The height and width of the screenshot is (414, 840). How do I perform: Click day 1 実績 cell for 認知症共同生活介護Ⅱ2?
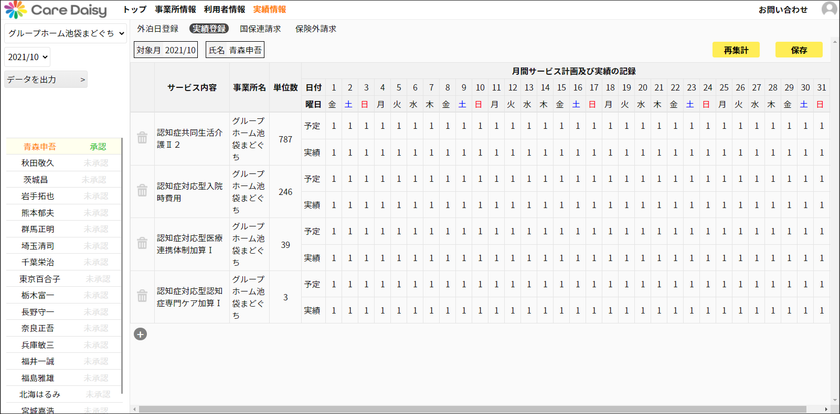pos(333,153)
